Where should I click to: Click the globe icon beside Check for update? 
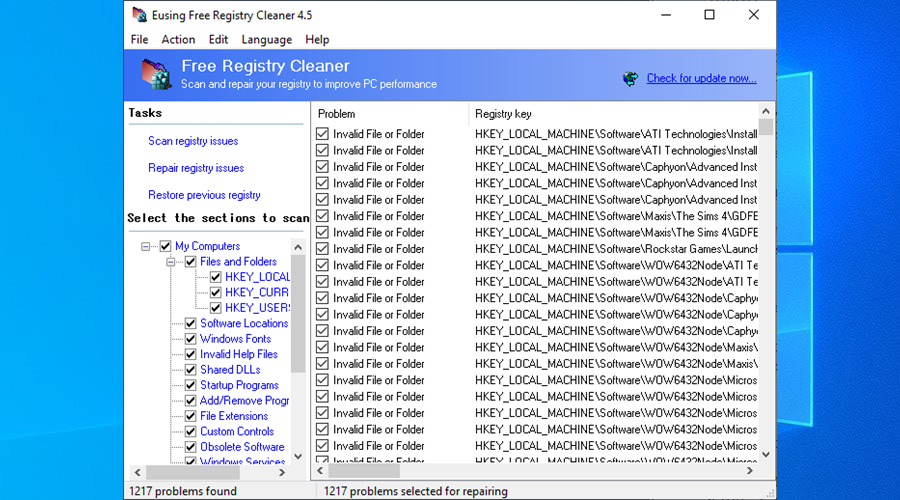tap(630, 78)
